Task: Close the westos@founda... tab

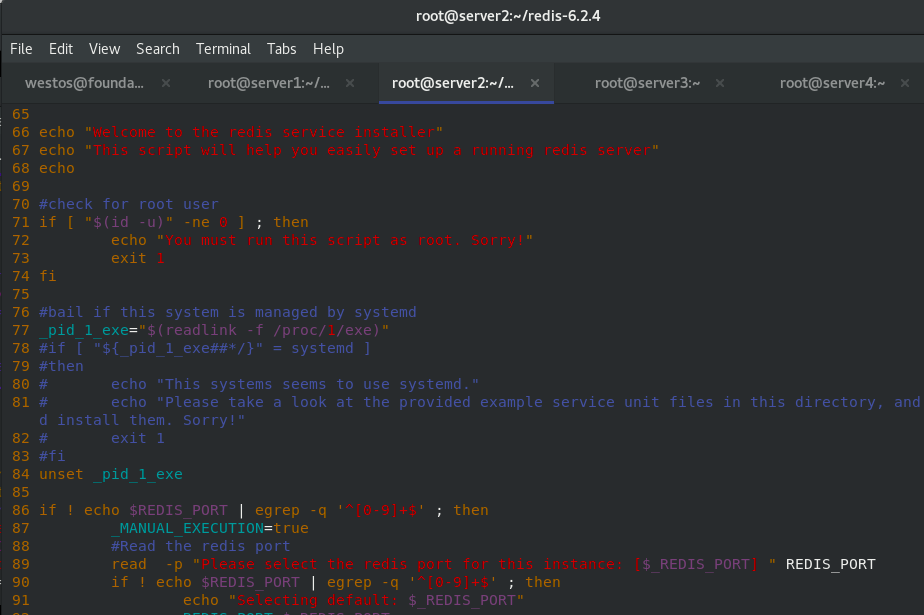Action: tap(166, 83)
